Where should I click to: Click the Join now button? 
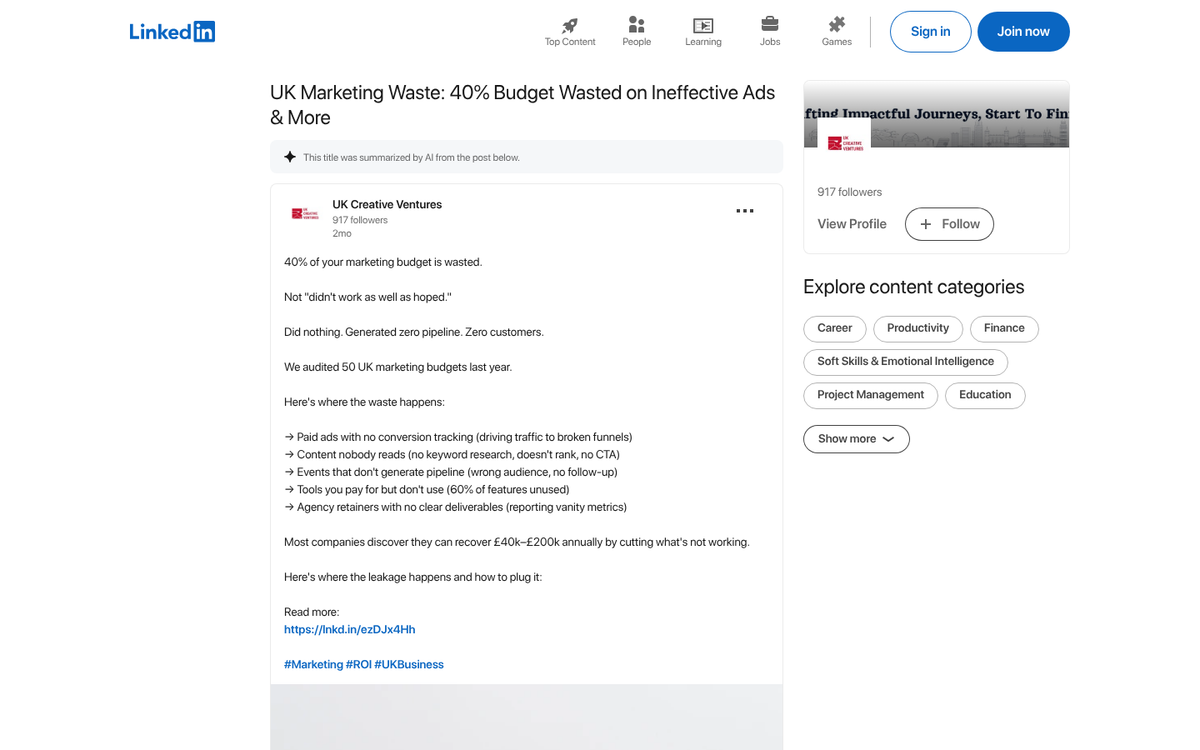click(x=1023, y=32)
